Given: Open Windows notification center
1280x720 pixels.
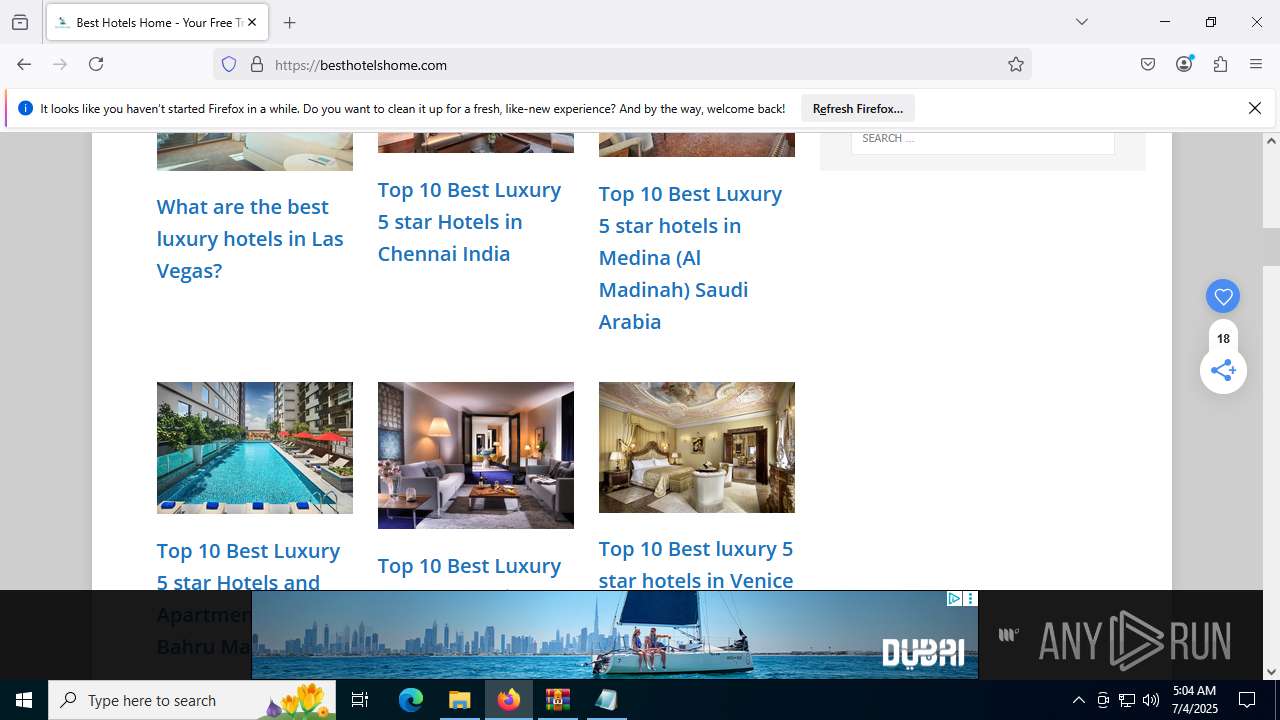Looking at the screenshot, I should (x=1247, y=700).
